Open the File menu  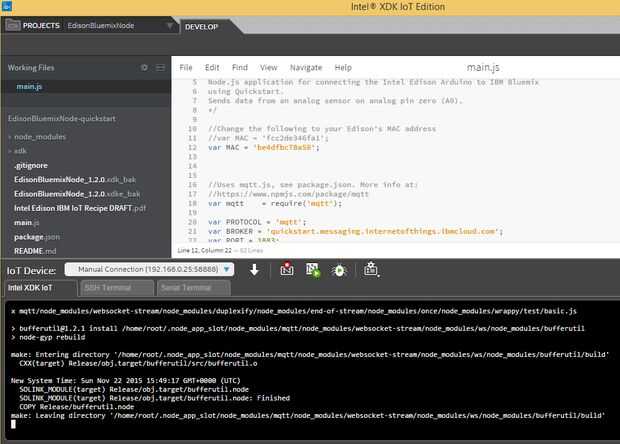[186, 68]
